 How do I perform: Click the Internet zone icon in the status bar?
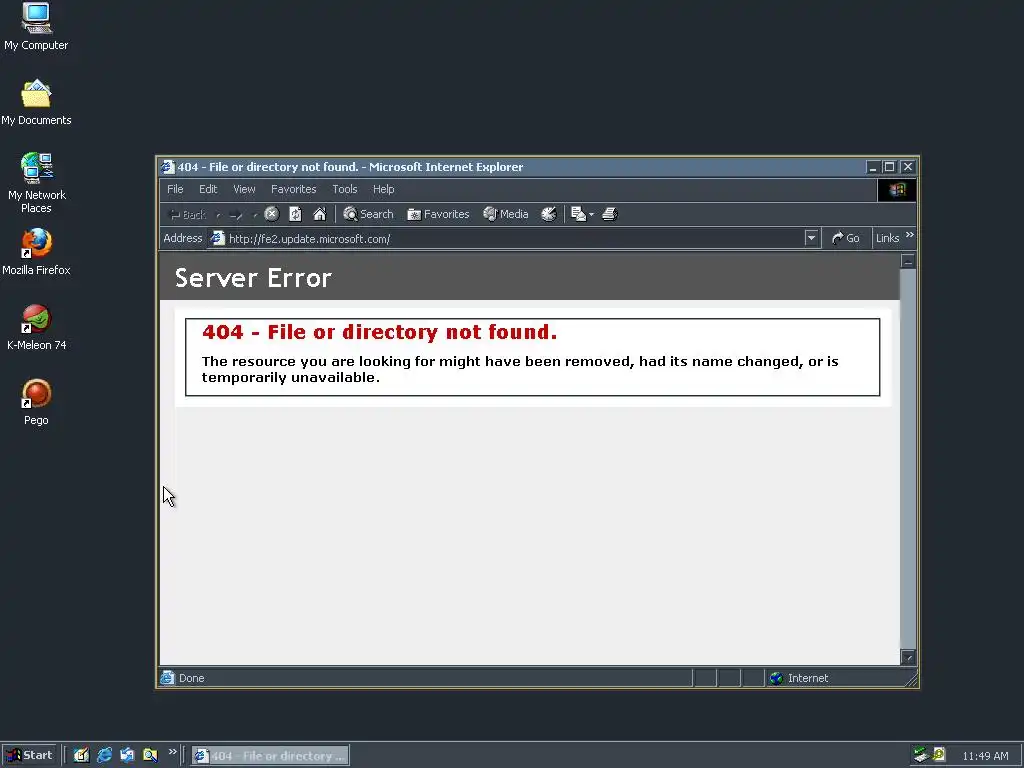pos(776,679)
